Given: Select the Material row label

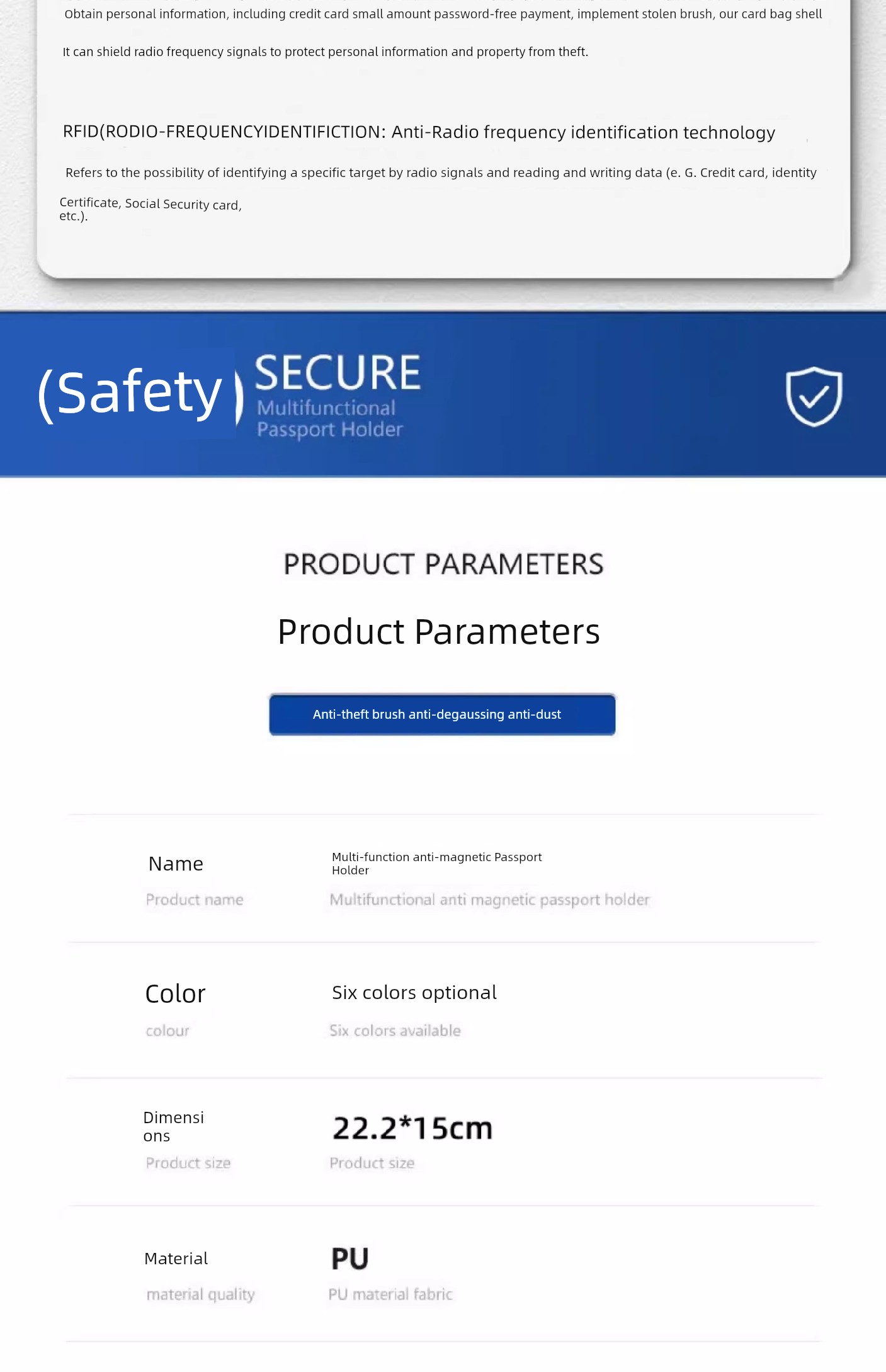Looking at the screenshot, I should 176,1259.
